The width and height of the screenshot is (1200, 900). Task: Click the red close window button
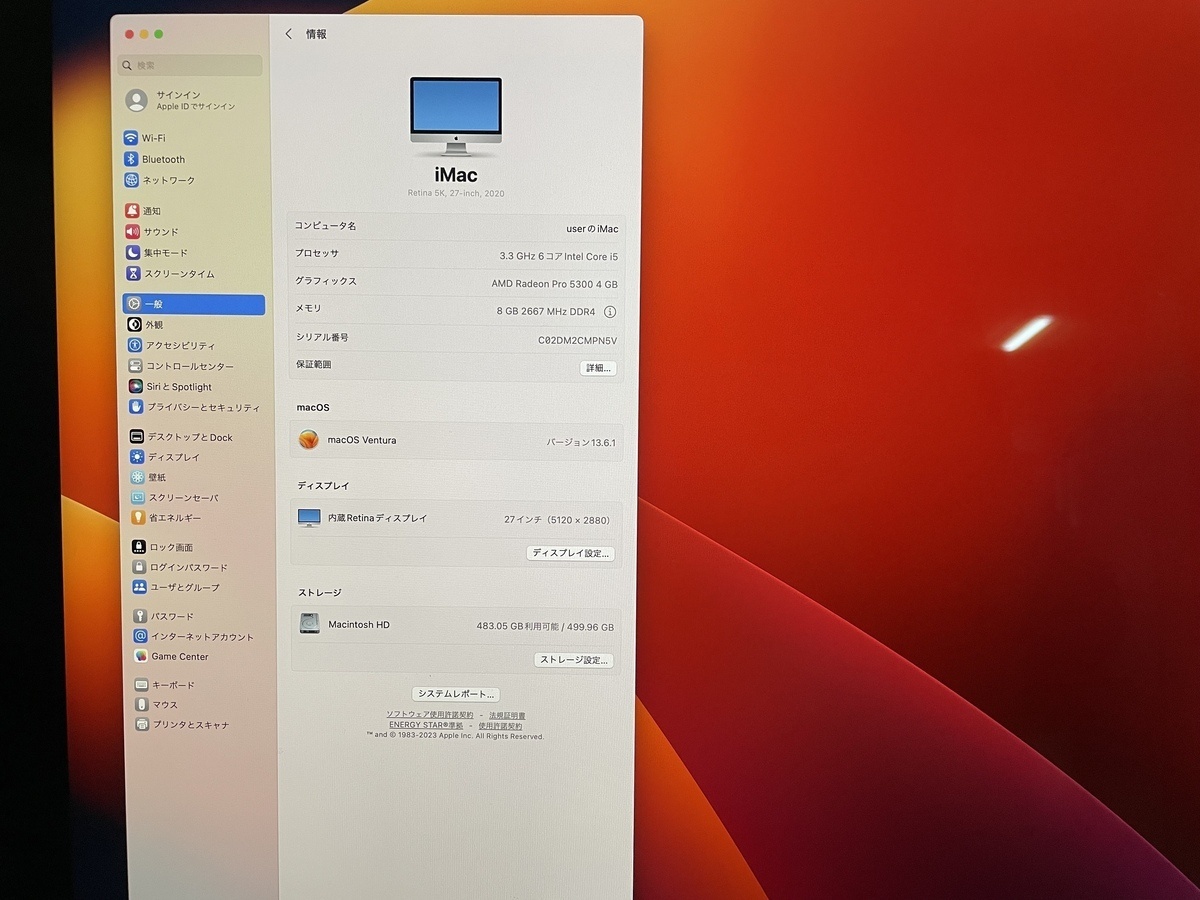pos(129,34)
